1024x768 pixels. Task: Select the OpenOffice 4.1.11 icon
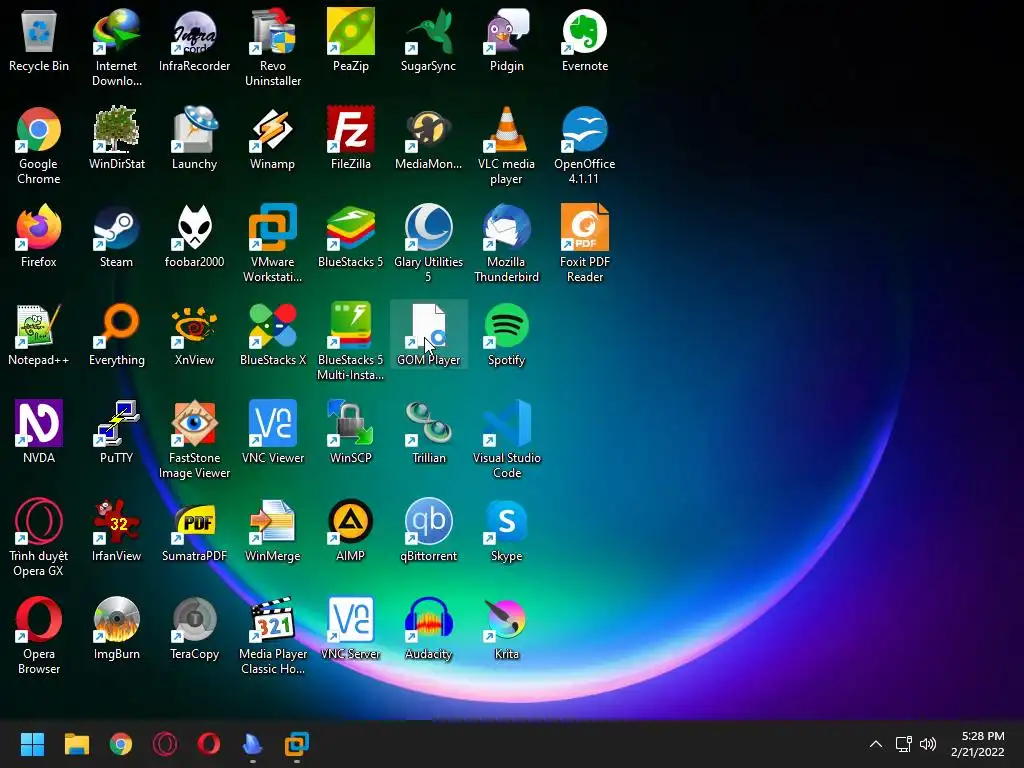584,129
